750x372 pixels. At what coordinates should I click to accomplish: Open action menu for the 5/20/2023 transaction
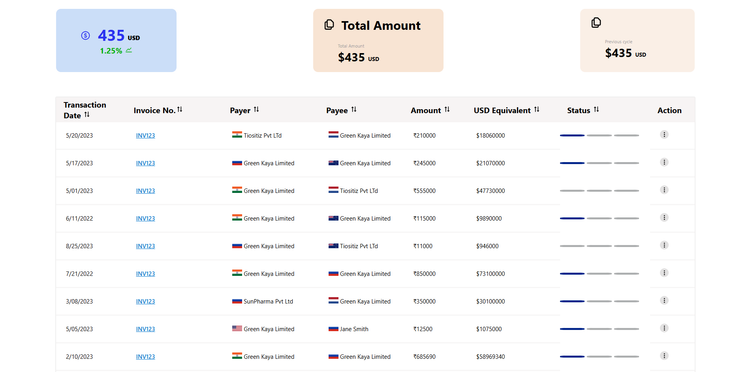[664, 134]
